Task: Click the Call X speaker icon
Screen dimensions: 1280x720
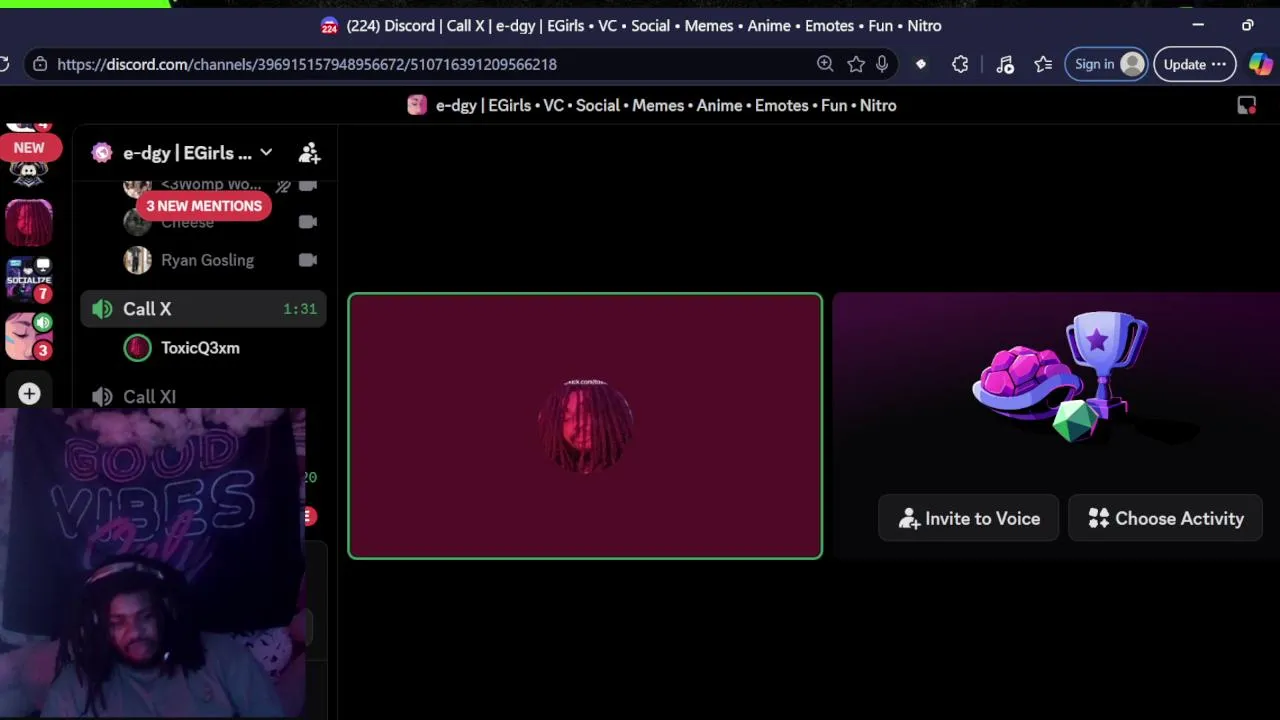Action: [102, 309]
